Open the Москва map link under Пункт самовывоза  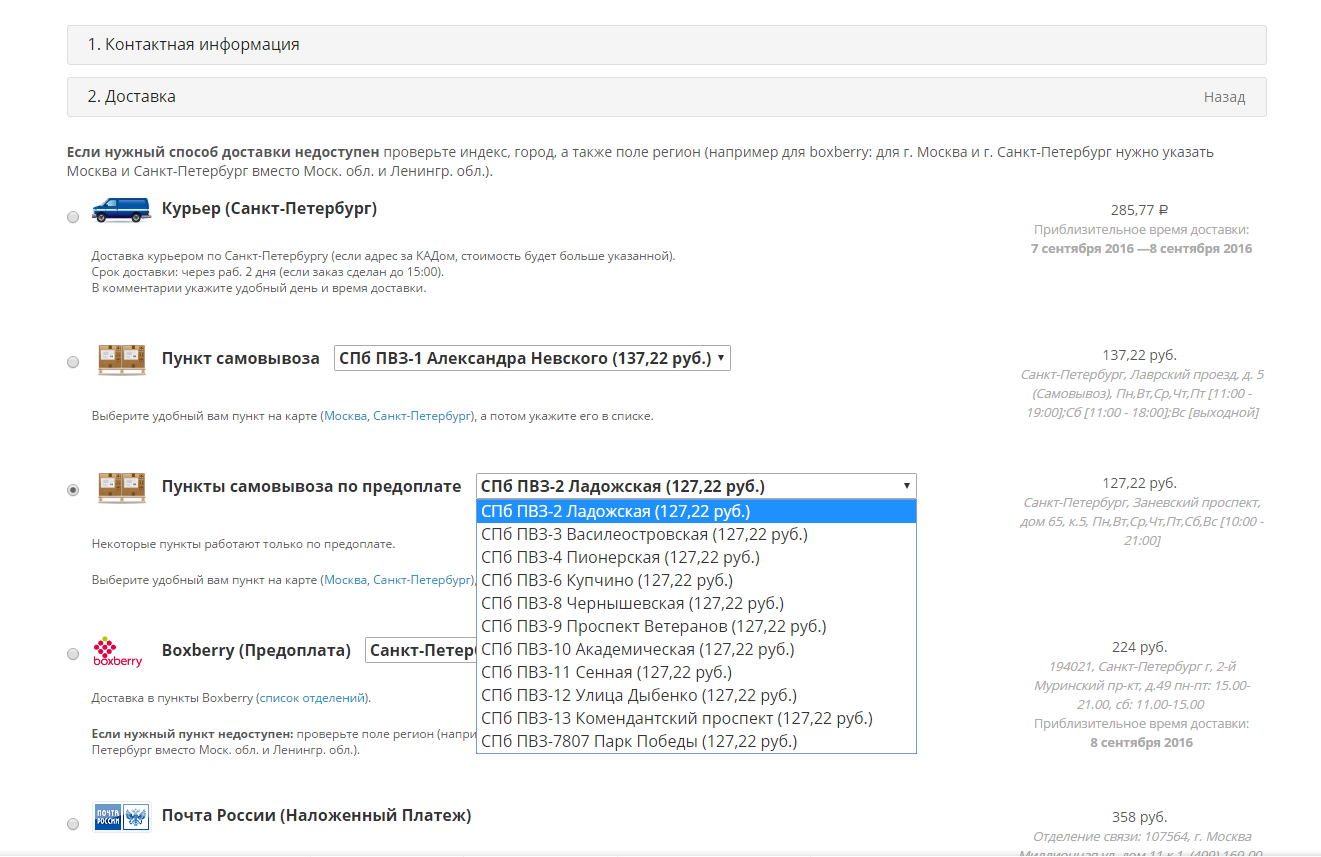[345, 416]
